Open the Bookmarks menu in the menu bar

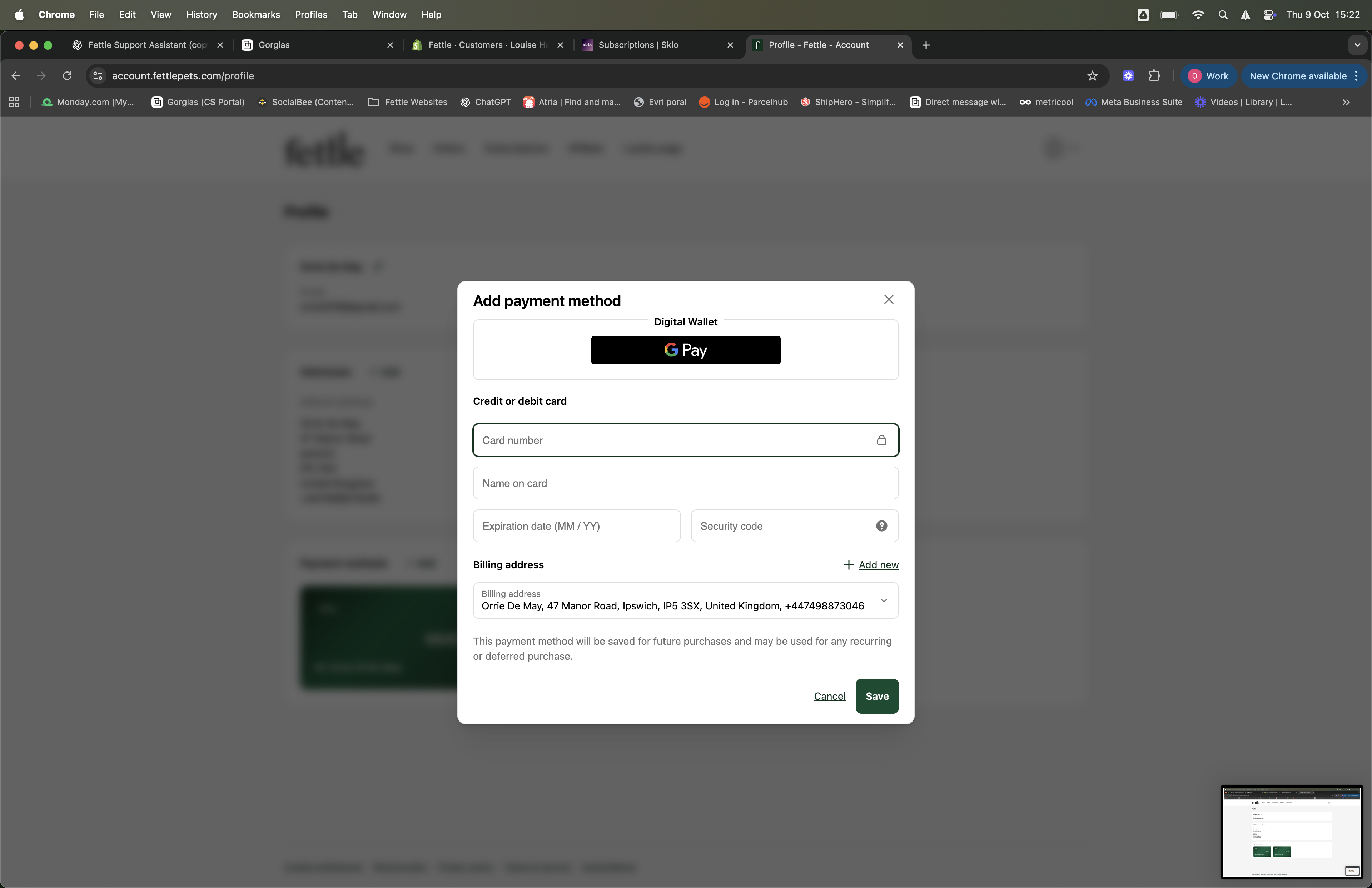click(255, 14)
